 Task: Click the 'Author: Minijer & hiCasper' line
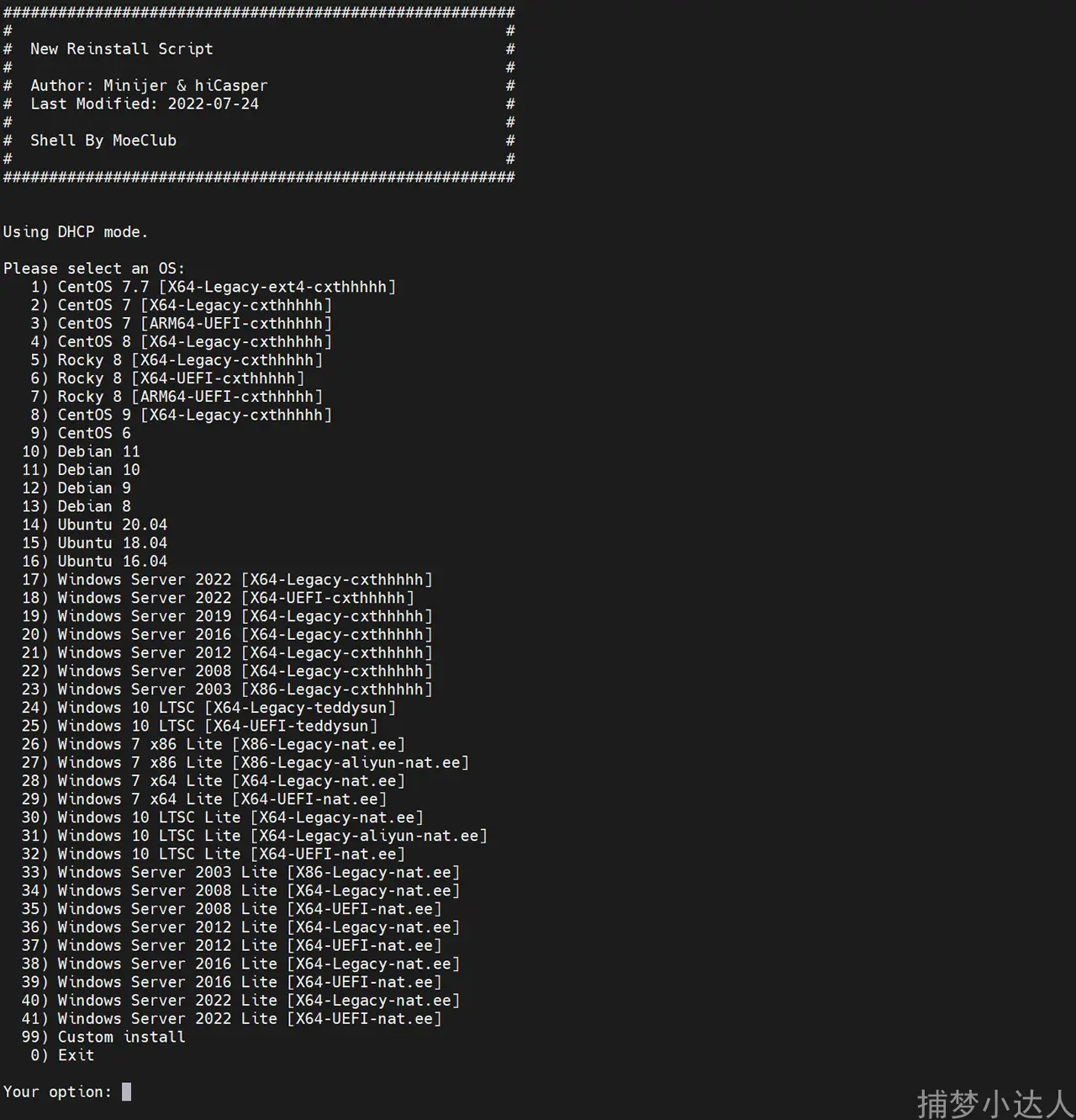(149, 85)
